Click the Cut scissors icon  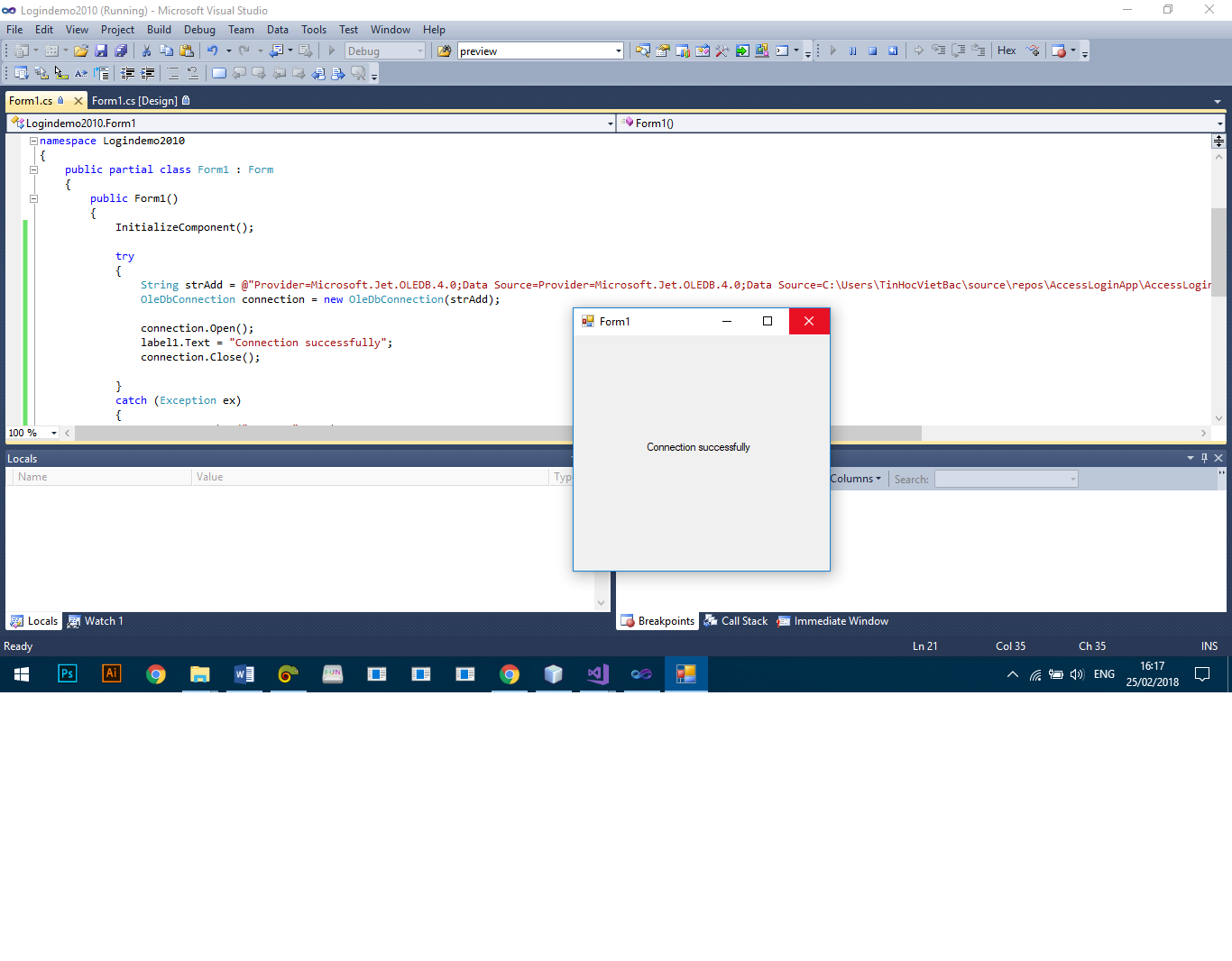146,51
